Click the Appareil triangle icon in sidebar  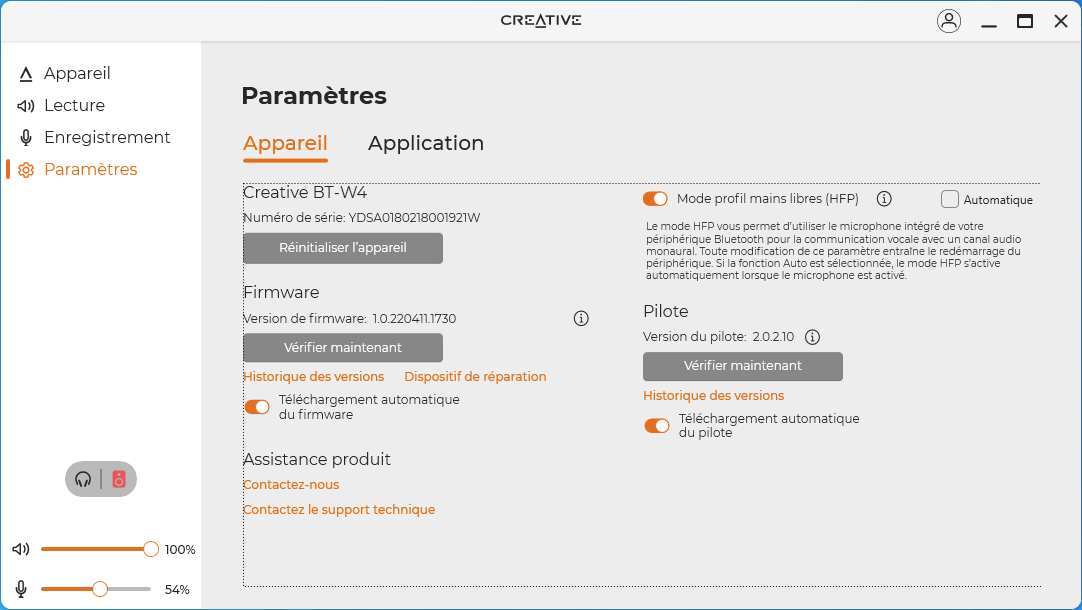click(26, 74)
